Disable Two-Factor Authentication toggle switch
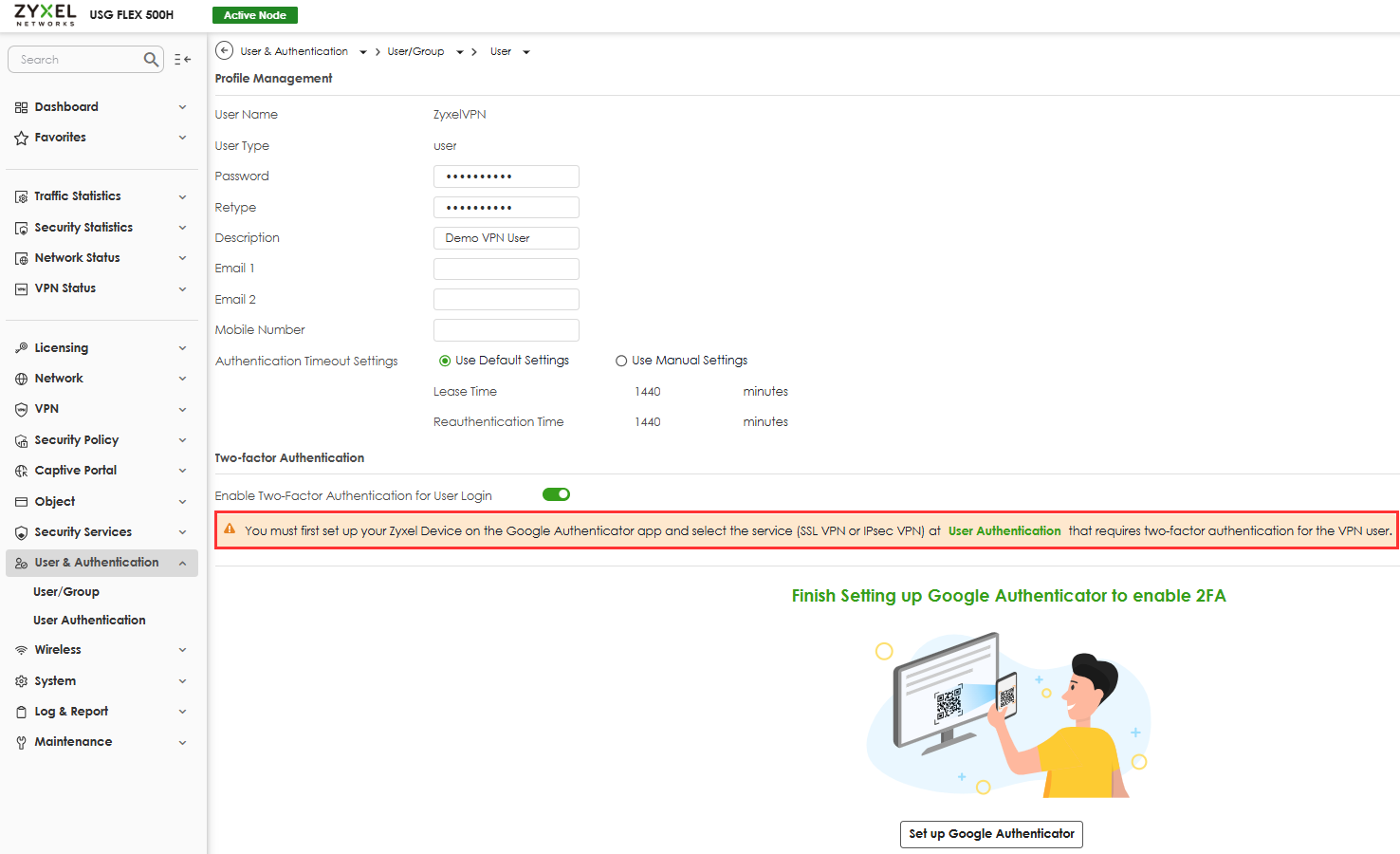The width and height of the screenshot is (1400, 854). pyautogui.click(x=556, y=494)
